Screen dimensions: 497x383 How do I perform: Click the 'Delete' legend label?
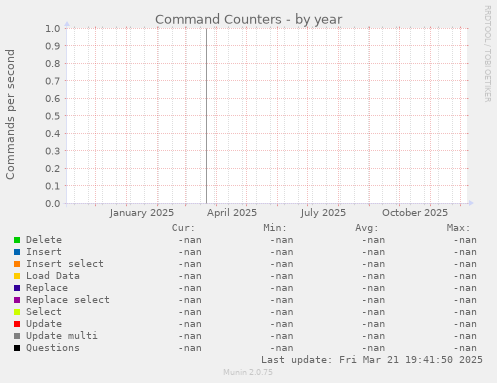(44, 240)
